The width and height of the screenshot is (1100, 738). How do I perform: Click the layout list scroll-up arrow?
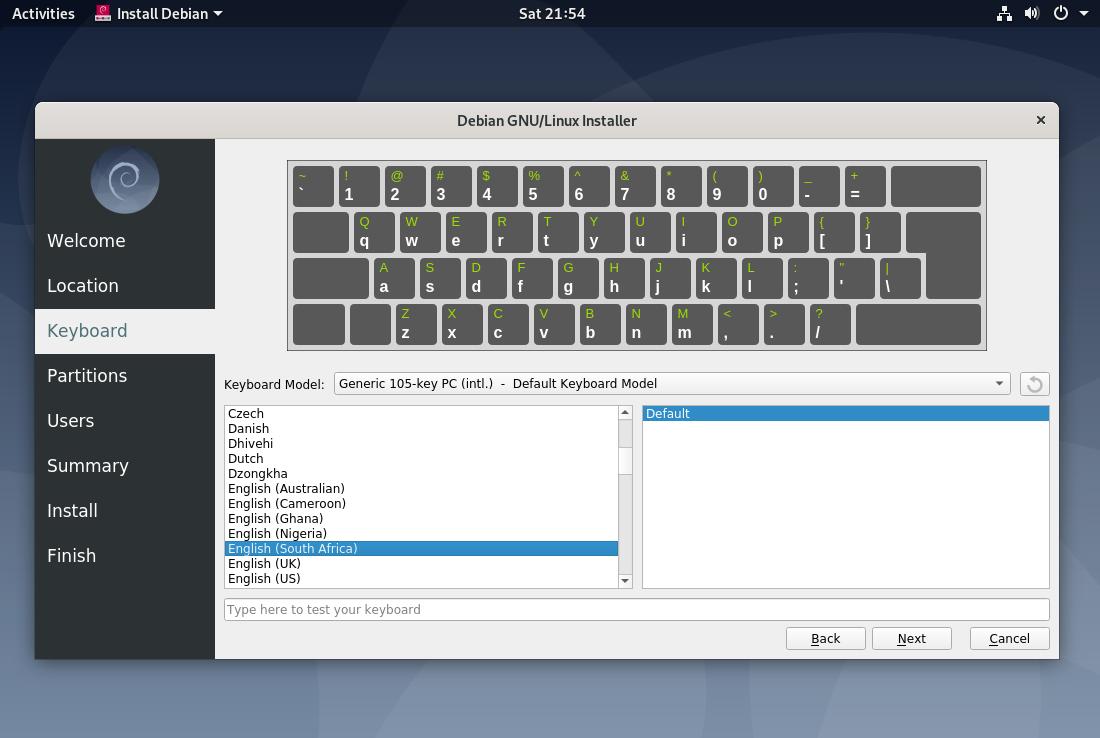point(625,412)
